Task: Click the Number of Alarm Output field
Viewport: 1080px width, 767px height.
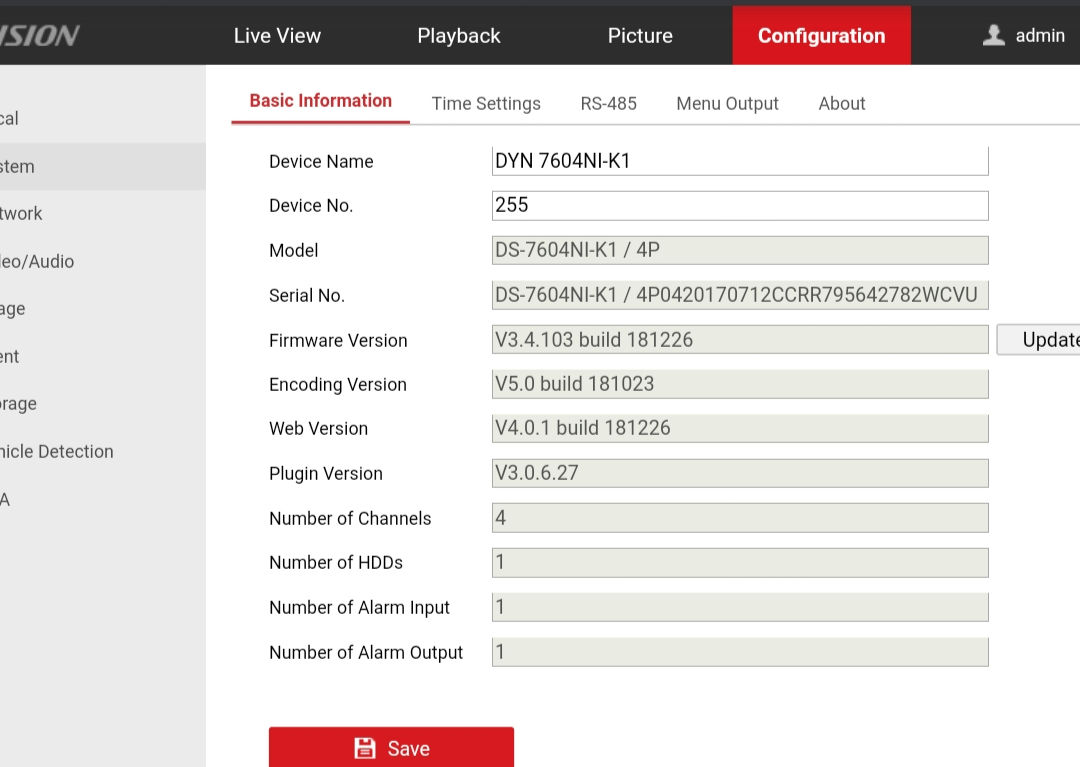Action: [740, 652]
